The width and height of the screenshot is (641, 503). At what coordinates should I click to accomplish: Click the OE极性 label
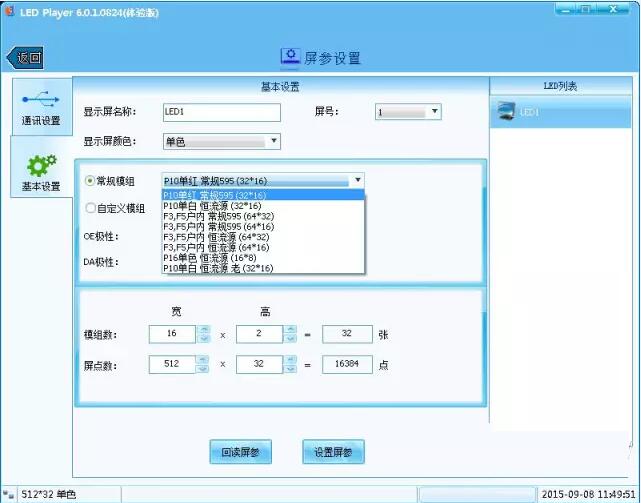[x=101, y=236]
